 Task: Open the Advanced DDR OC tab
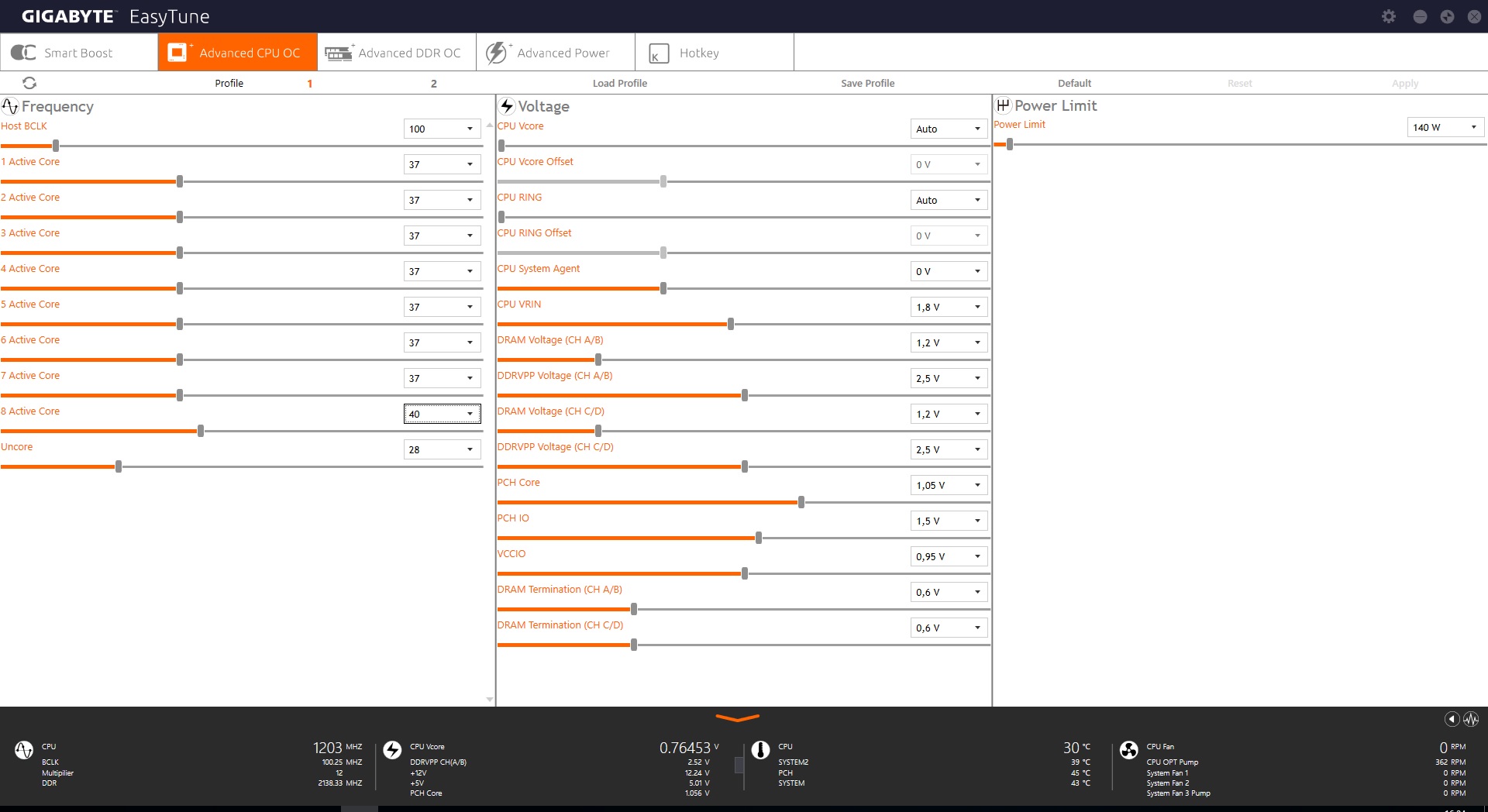(x=397, y=52)
